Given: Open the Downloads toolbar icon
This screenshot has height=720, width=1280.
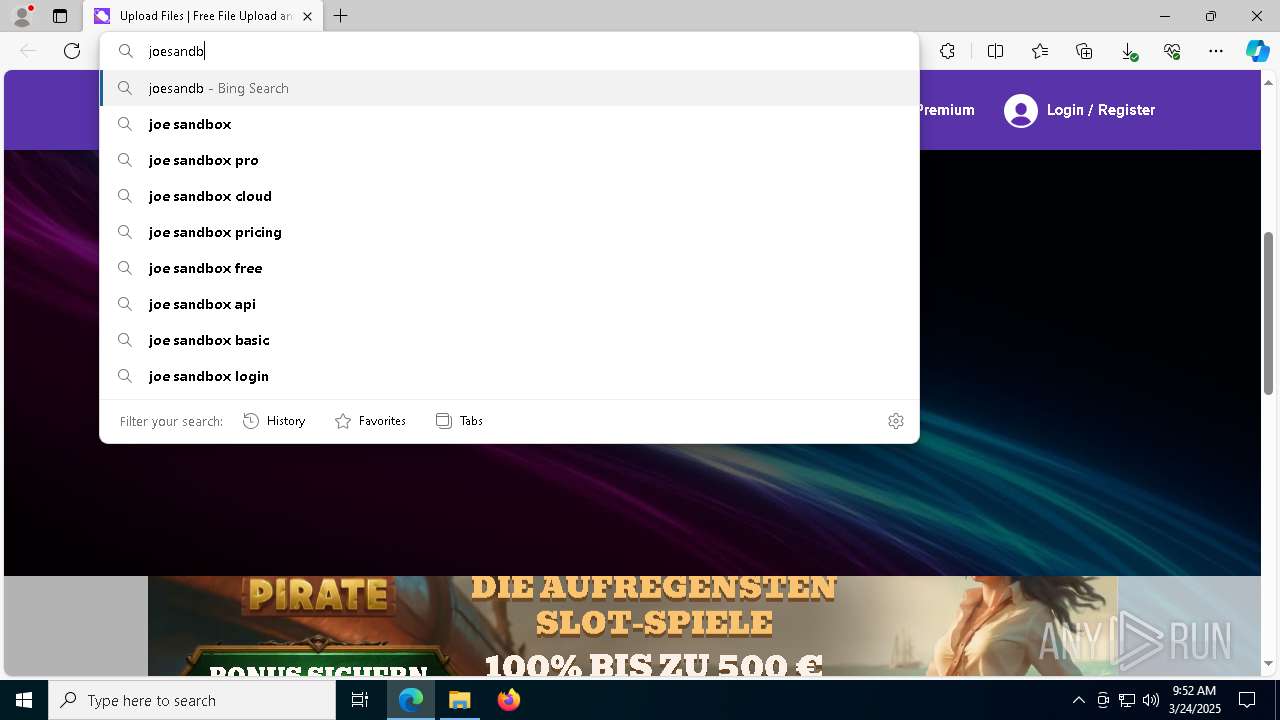Looking at the screenshot, I should point(1128,51).
